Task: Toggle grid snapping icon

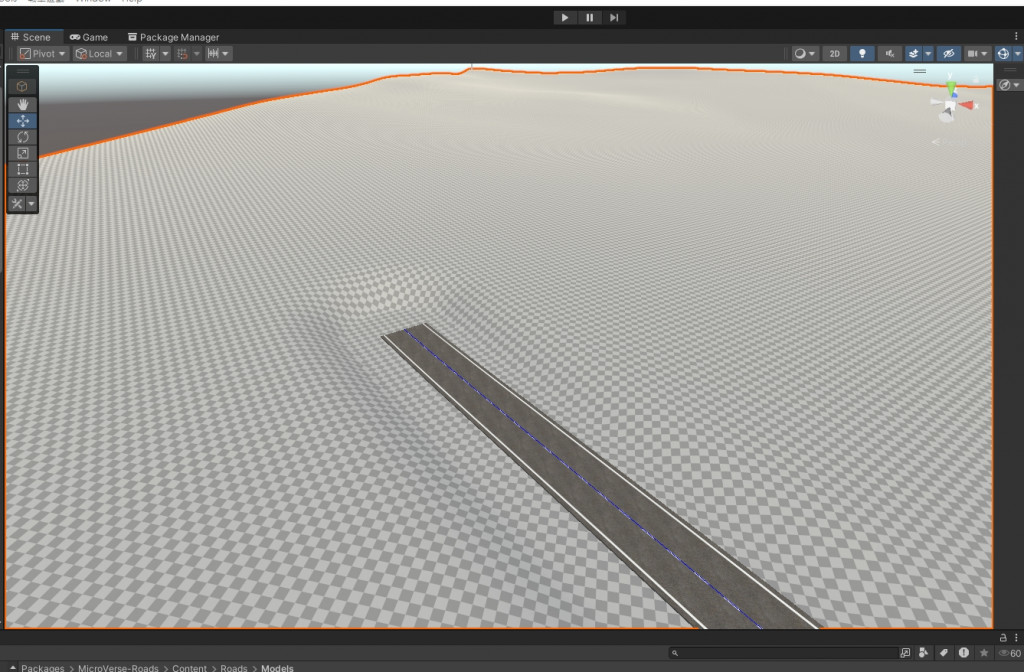Action: [x=182, y=54]
